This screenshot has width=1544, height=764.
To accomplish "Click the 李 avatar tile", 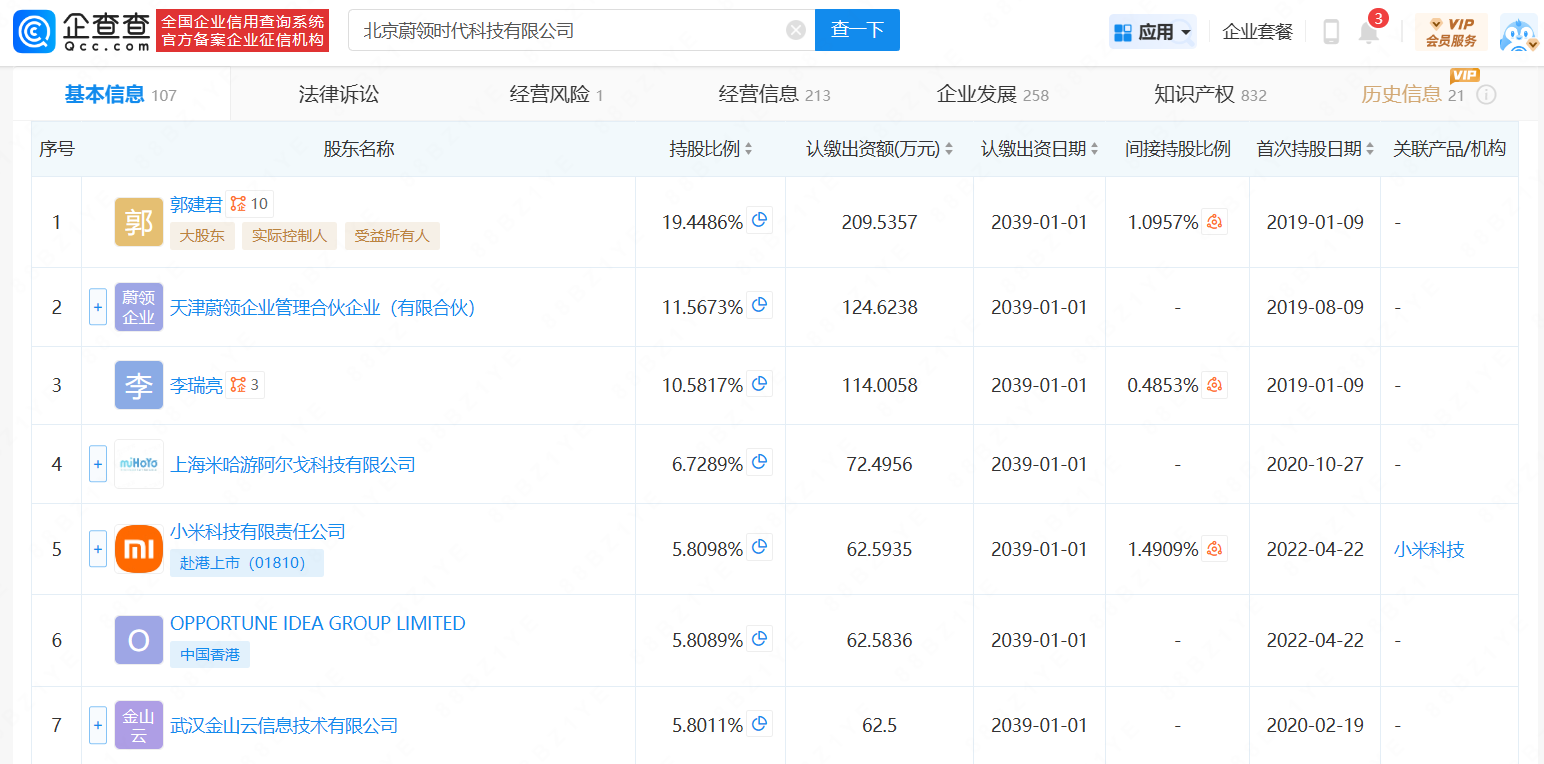I will 139,385.
